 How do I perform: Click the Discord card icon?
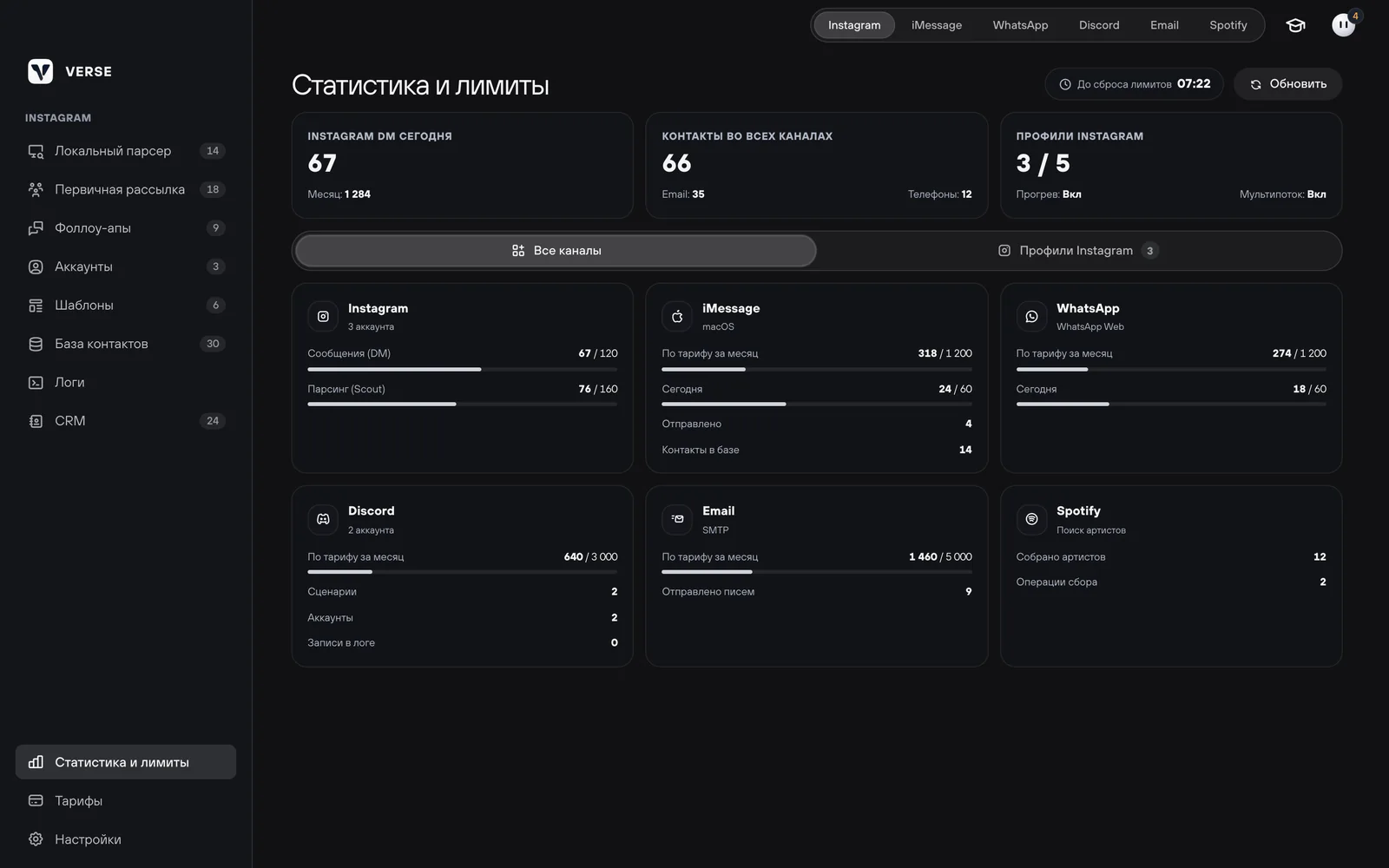pyautogui.click(x=323, y=519)
